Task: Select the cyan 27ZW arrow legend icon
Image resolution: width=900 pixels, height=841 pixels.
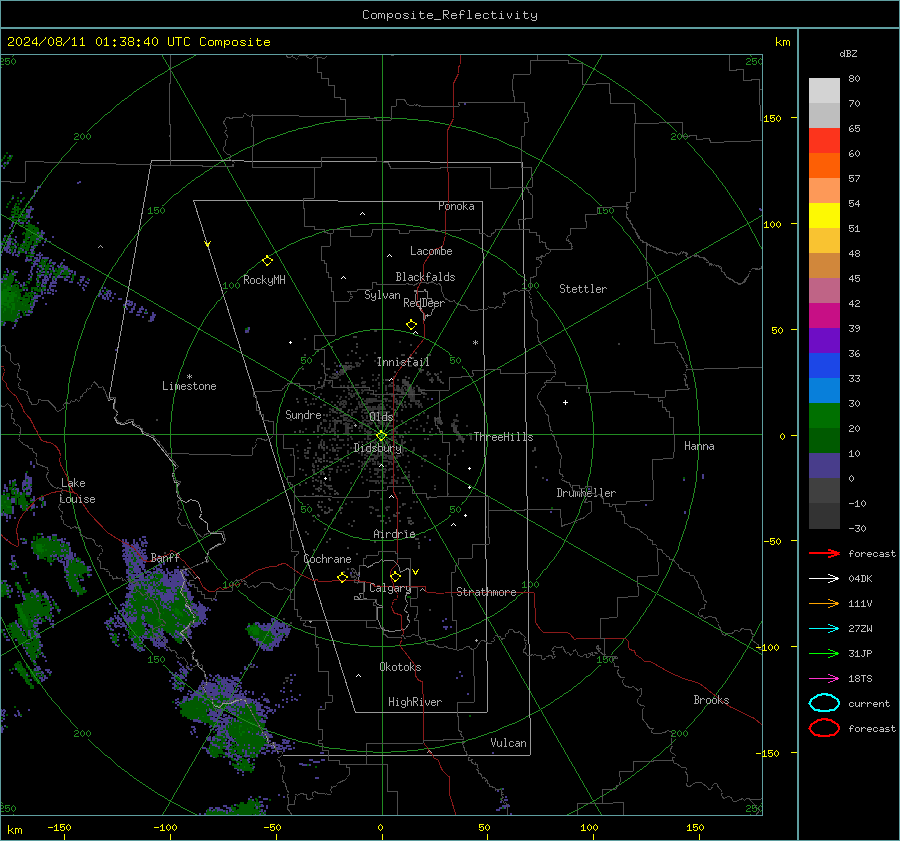Action: (x=824, y=629)
